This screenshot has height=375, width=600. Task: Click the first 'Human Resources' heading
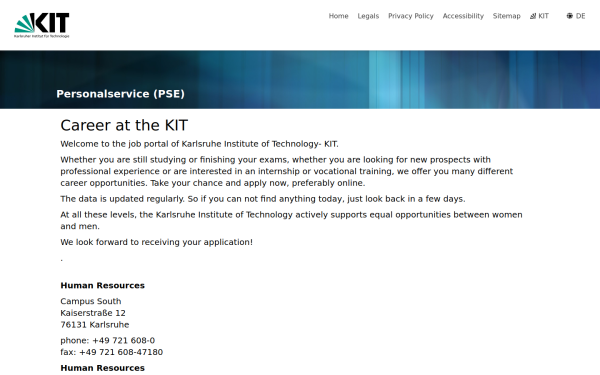(103, 285)
